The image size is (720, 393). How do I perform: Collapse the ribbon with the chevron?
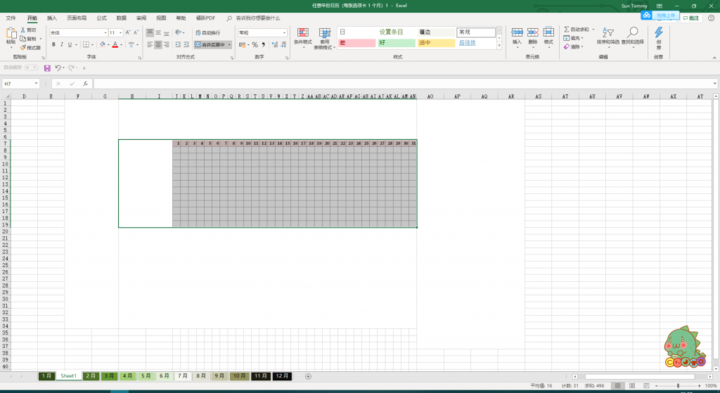click(x=714, y=57)
